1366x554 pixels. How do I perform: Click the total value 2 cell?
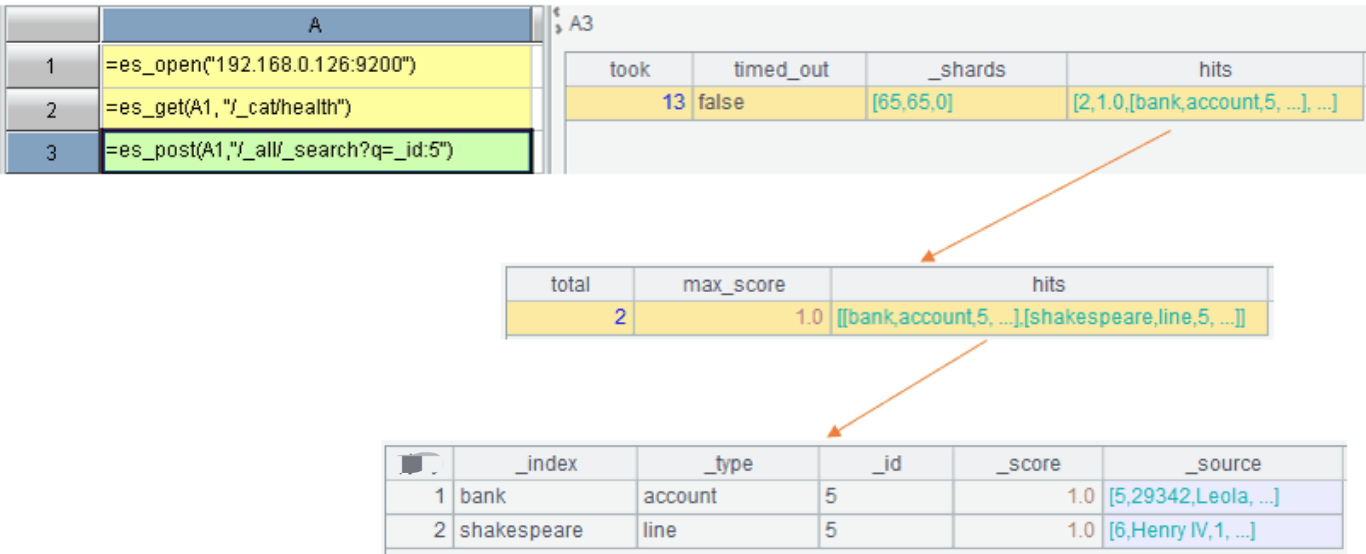(x=570, y=318)
